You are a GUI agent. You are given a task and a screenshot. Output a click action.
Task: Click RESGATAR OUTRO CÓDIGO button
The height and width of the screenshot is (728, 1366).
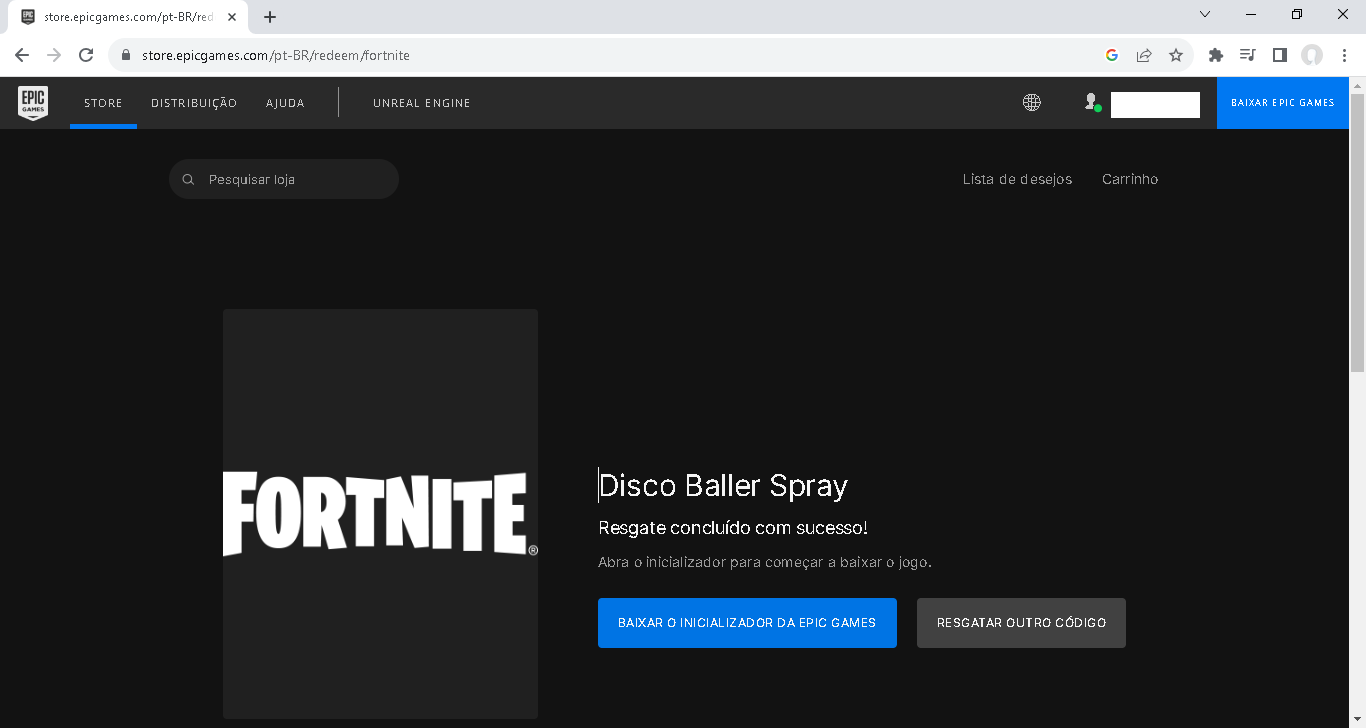(x=1021, y=623)
